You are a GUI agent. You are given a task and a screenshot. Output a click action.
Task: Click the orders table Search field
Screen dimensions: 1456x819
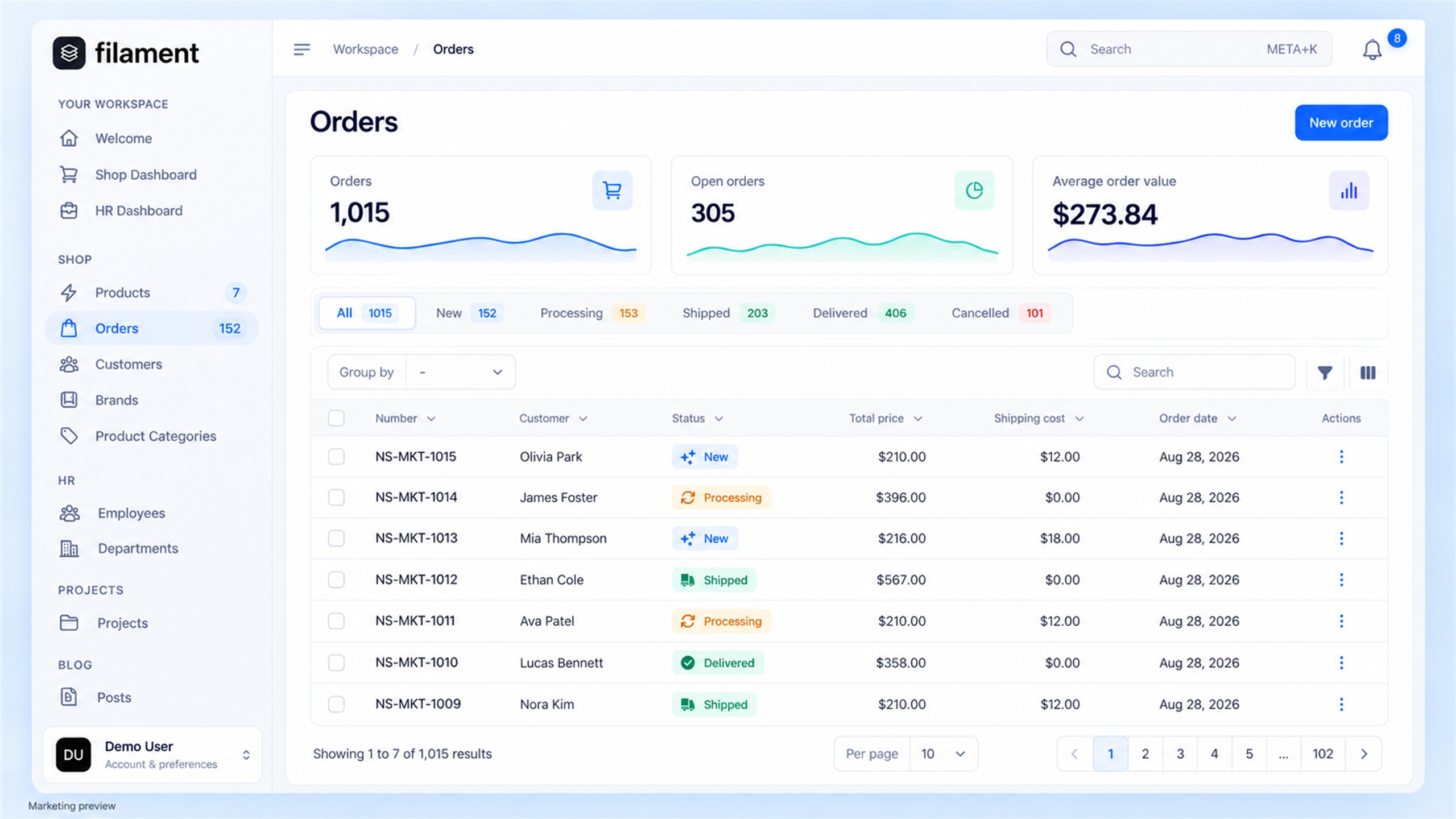pos(1194,373)
